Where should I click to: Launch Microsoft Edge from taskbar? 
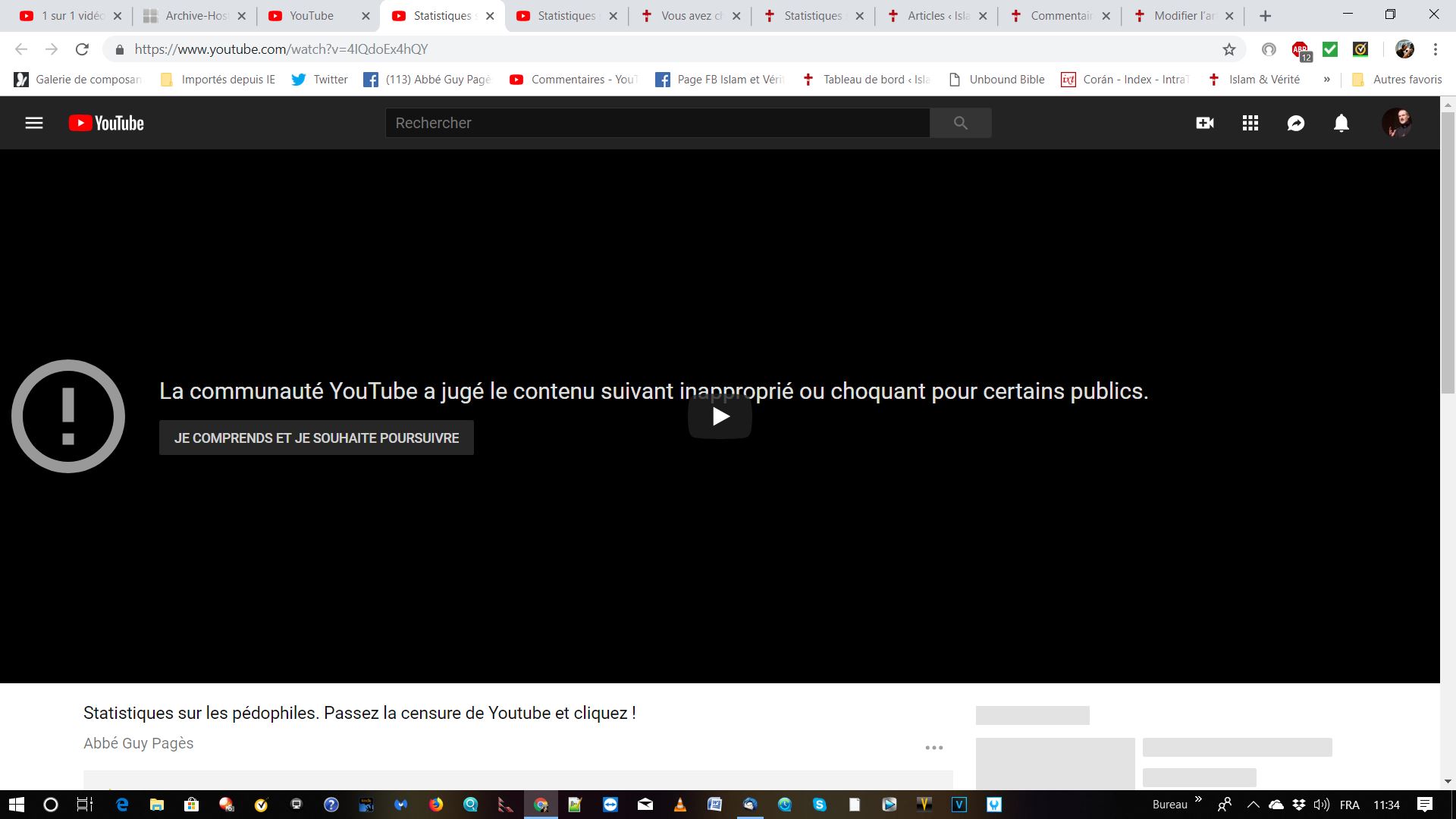tap(121, 805)
